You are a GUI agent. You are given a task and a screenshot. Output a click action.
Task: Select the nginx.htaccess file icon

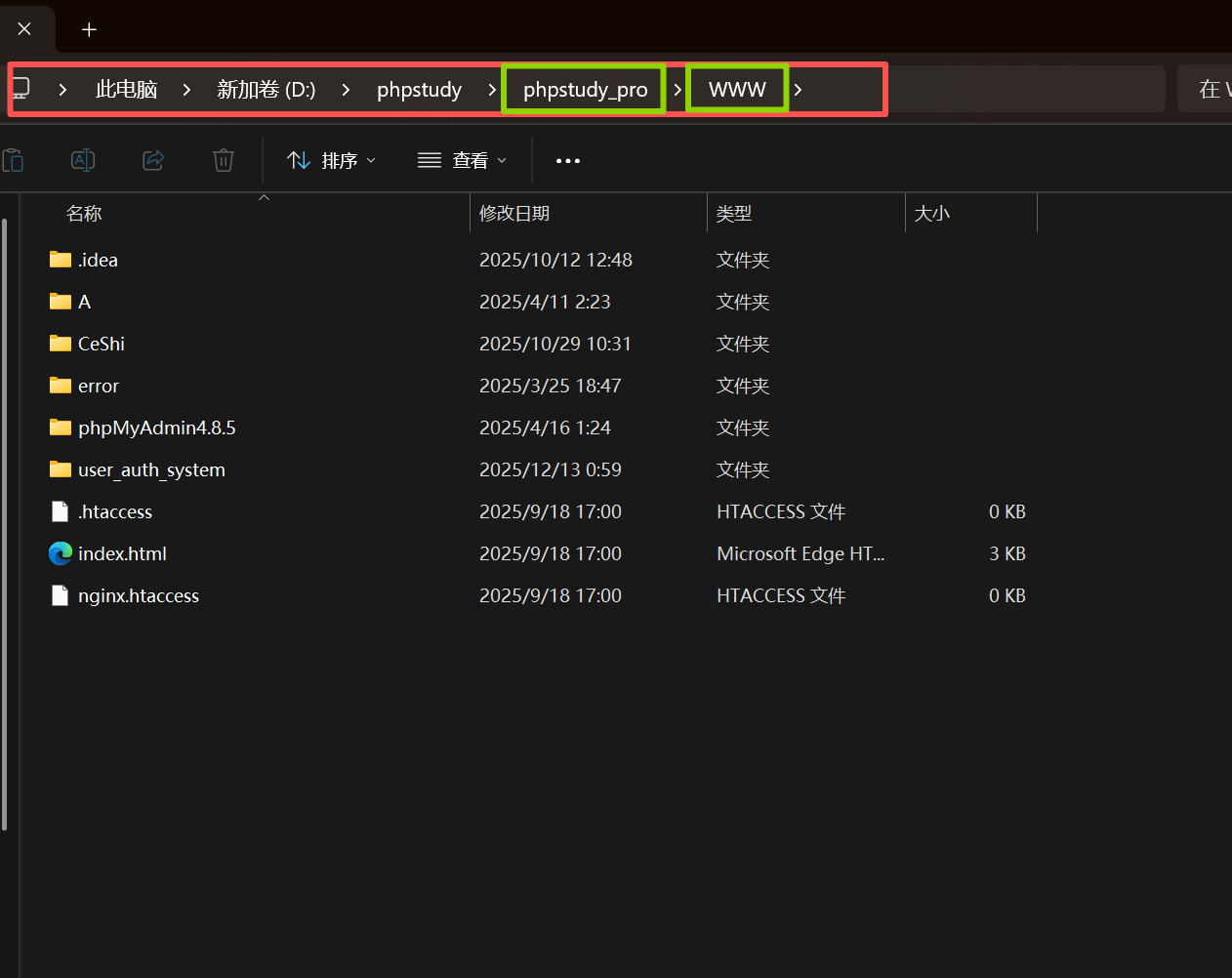pyautogui.click(x=61, y=595)
